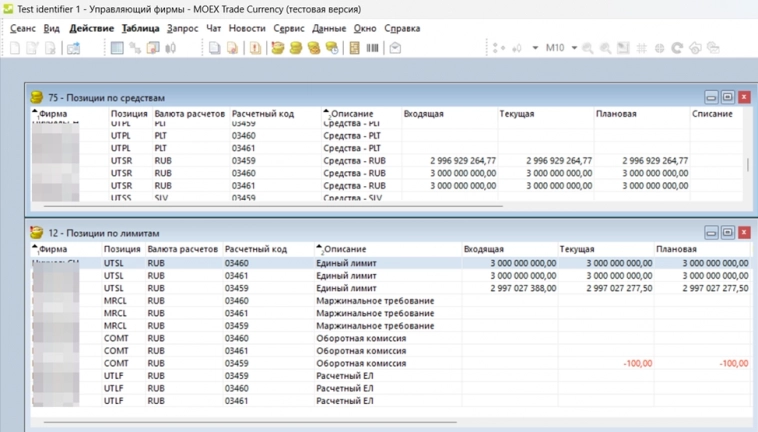Screen dimensions: 758x432
Task: Click the crosshair target icon in toolbar
Action: tap(659, 48)
